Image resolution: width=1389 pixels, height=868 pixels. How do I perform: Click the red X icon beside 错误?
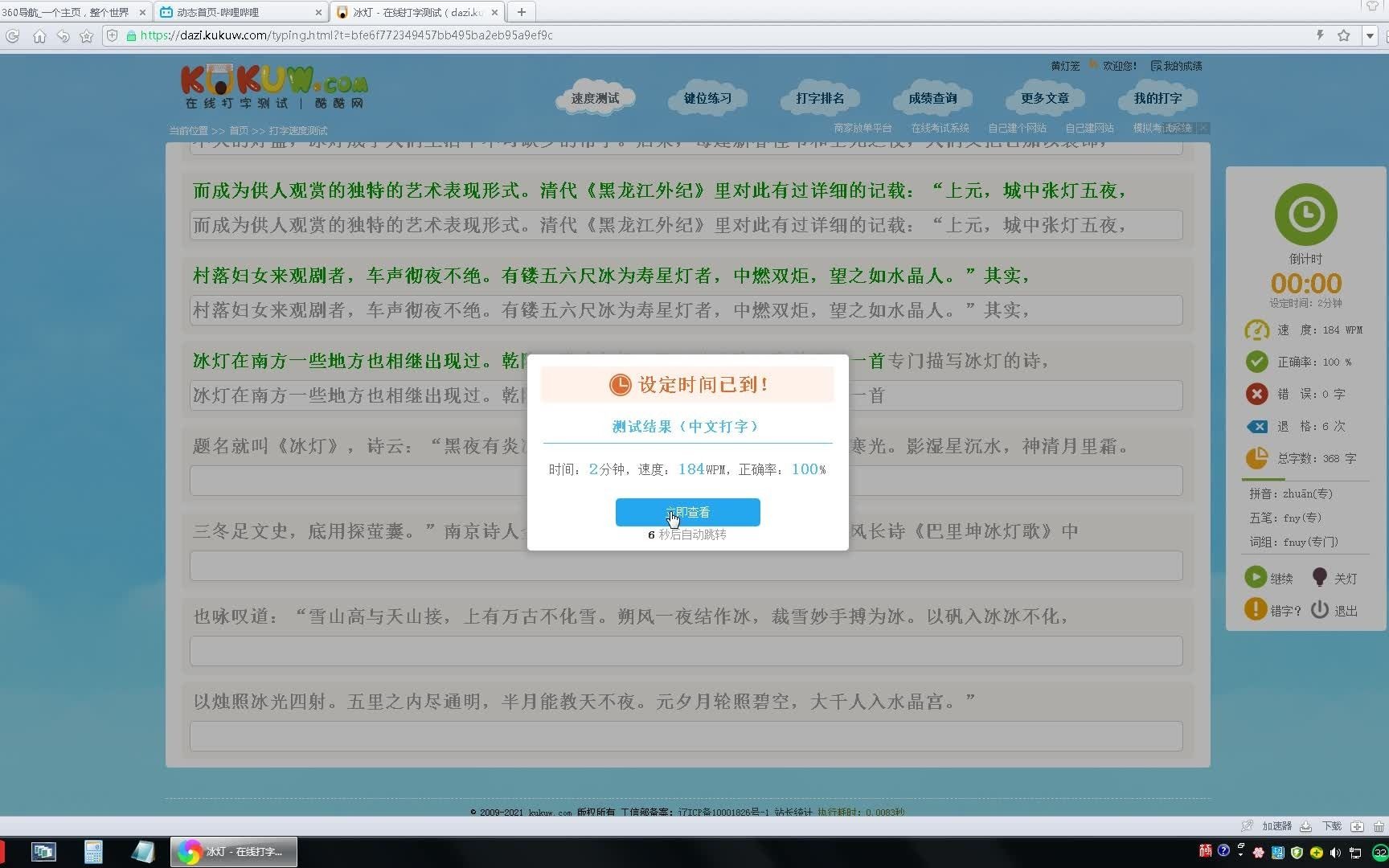[x=1256, y=394]
